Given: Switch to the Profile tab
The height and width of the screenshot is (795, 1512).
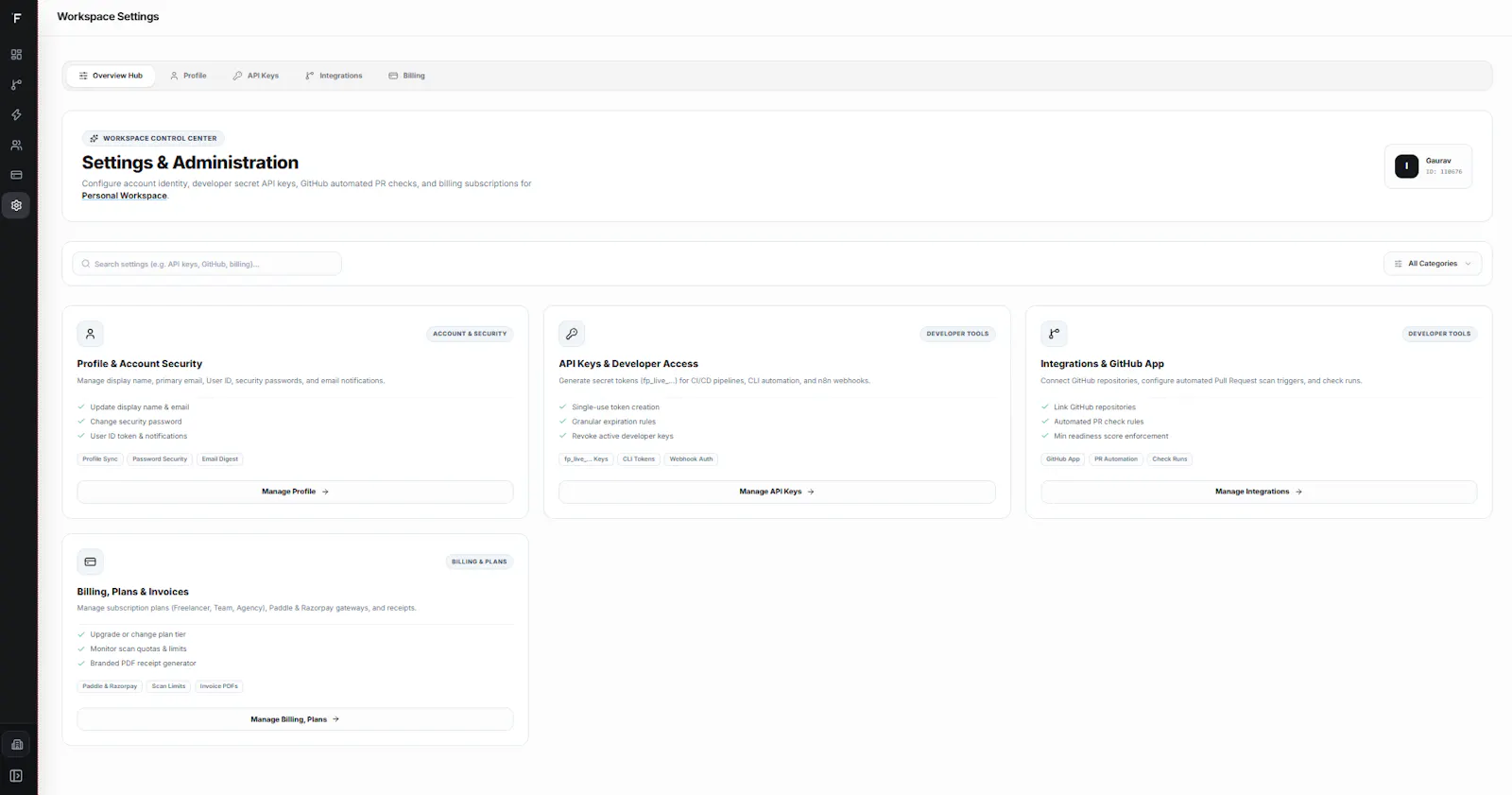Looking at the screenshot, I should (x=188, y=76).
